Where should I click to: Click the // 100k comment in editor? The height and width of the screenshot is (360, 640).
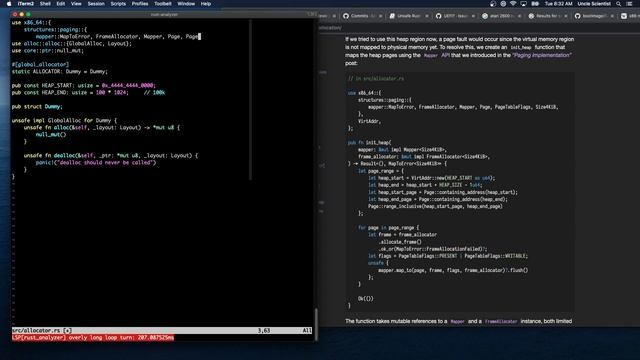[154, 93]
